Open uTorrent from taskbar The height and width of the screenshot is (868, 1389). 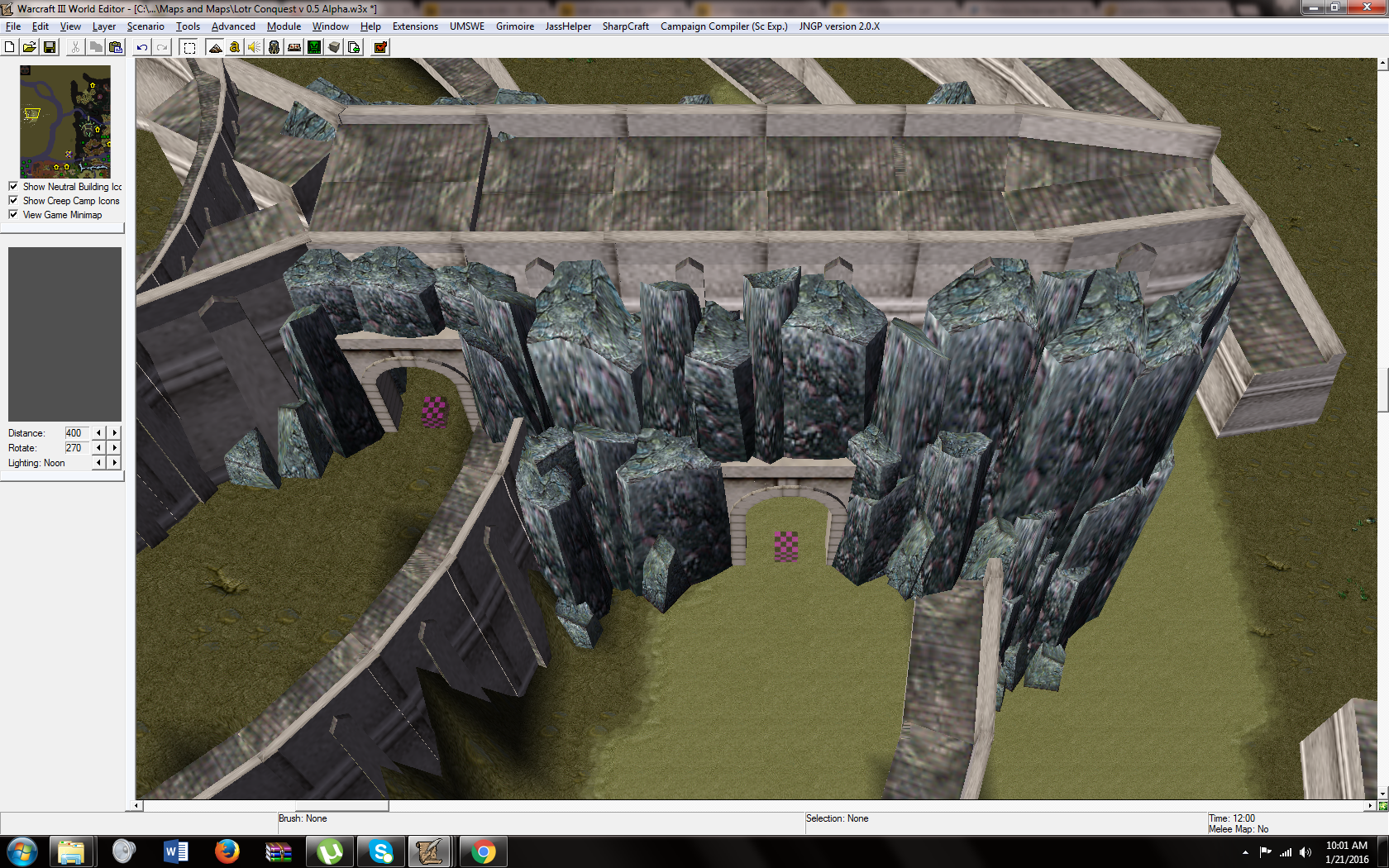pos(330,851)
